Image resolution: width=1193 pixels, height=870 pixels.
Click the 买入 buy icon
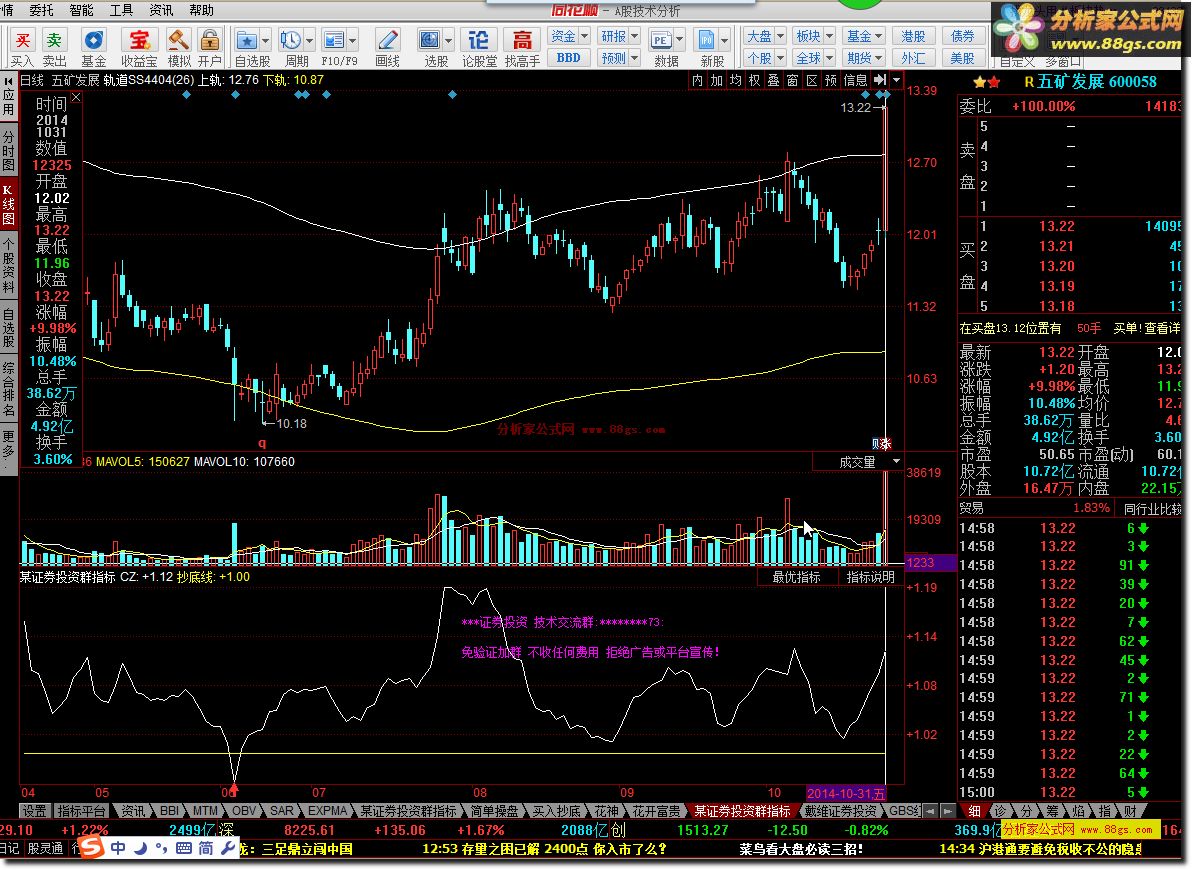(x=23, y=40)
